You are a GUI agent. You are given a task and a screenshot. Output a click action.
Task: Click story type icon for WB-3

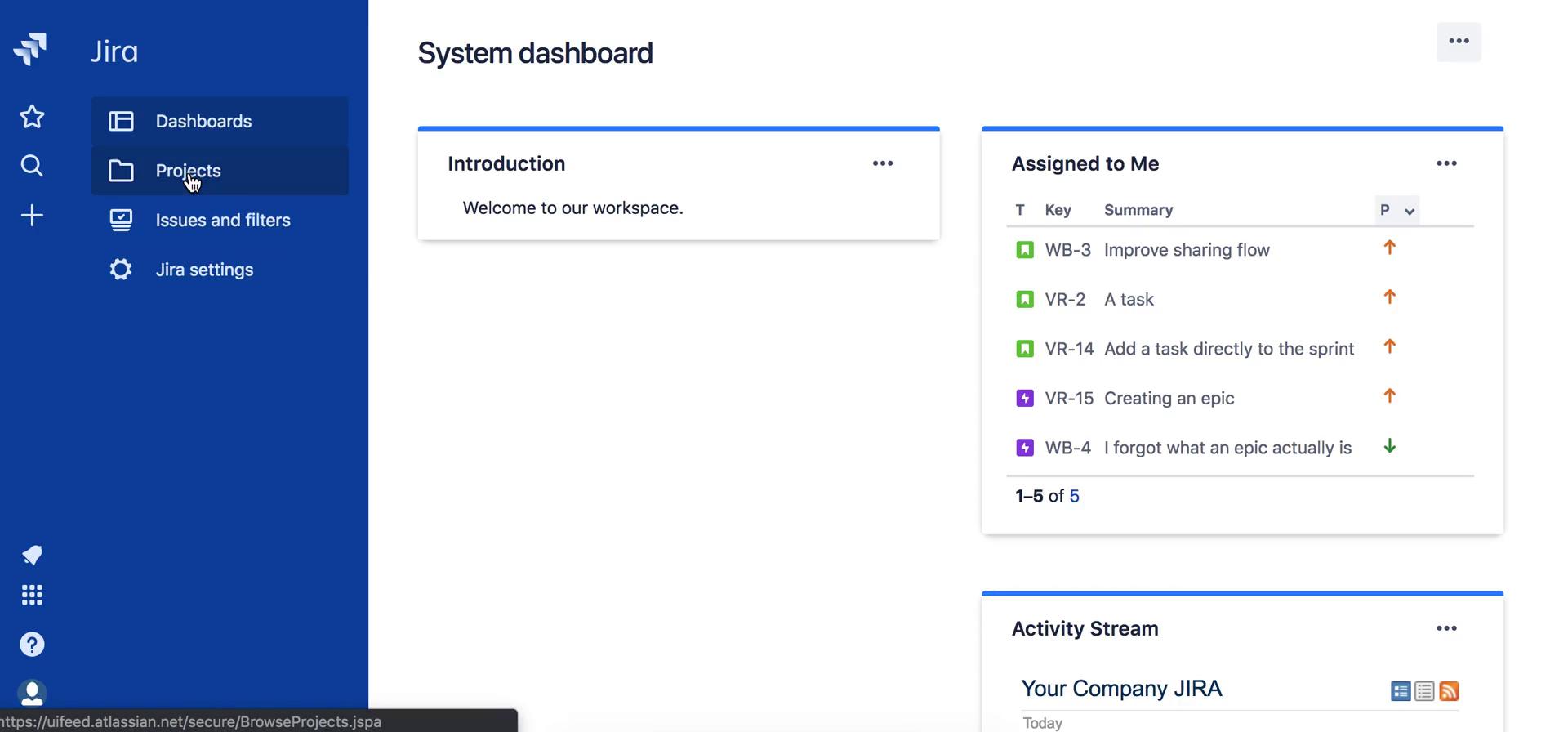[1024, 250]
